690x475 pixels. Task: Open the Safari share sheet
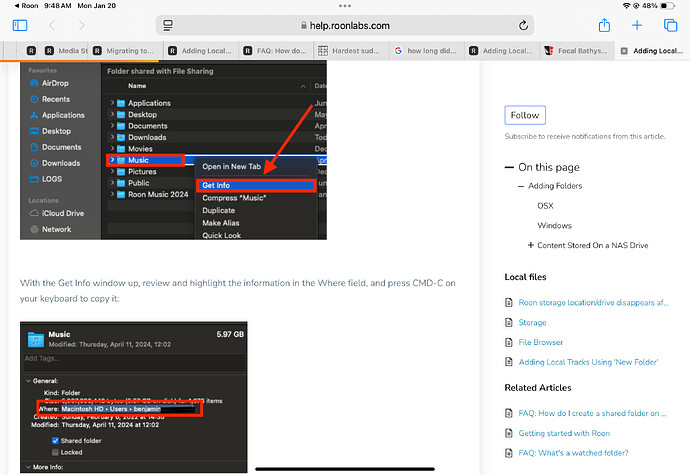[x=604, y=25]
